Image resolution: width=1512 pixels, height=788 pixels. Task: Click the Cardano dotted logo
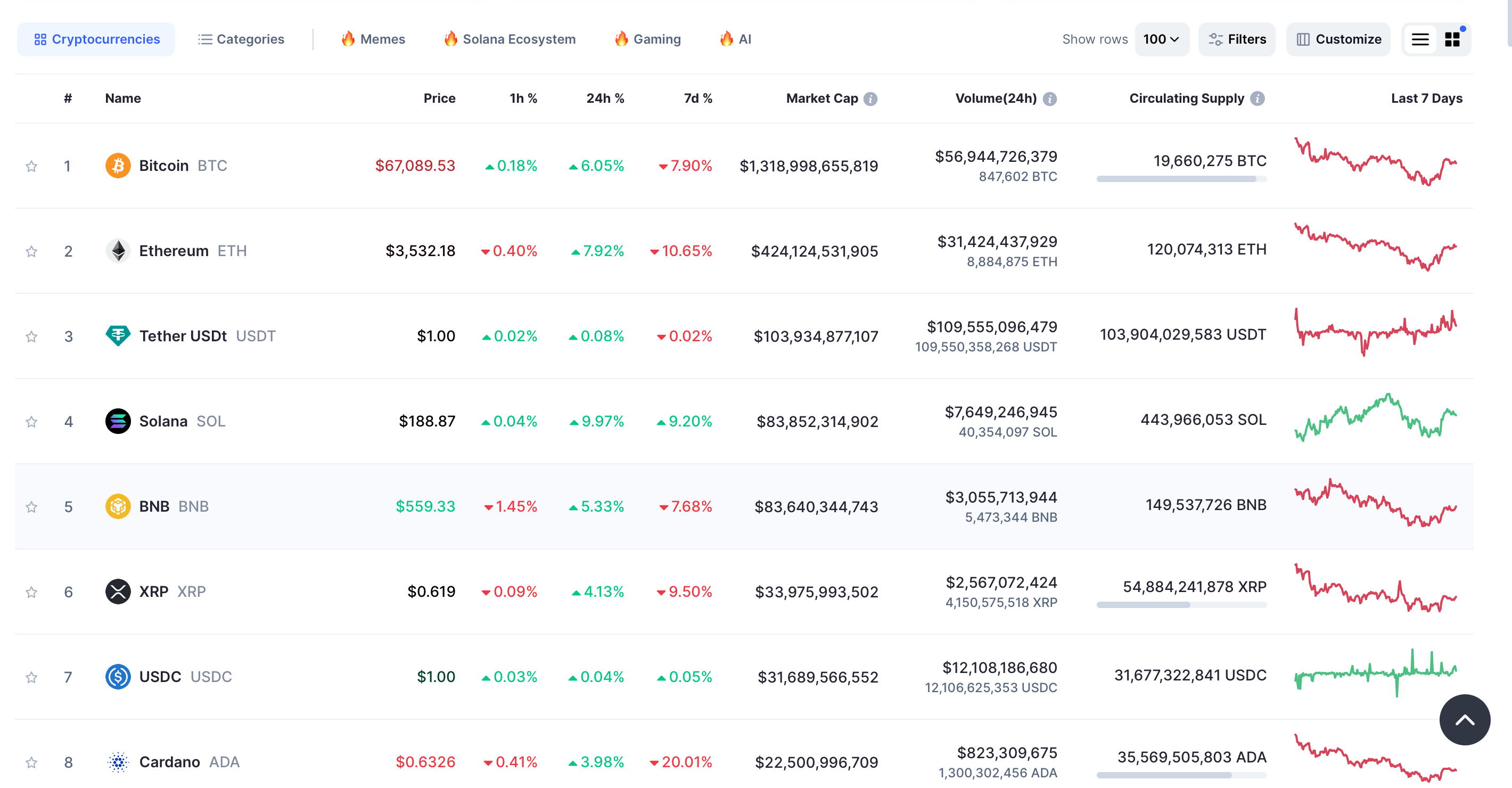(118, 761)
